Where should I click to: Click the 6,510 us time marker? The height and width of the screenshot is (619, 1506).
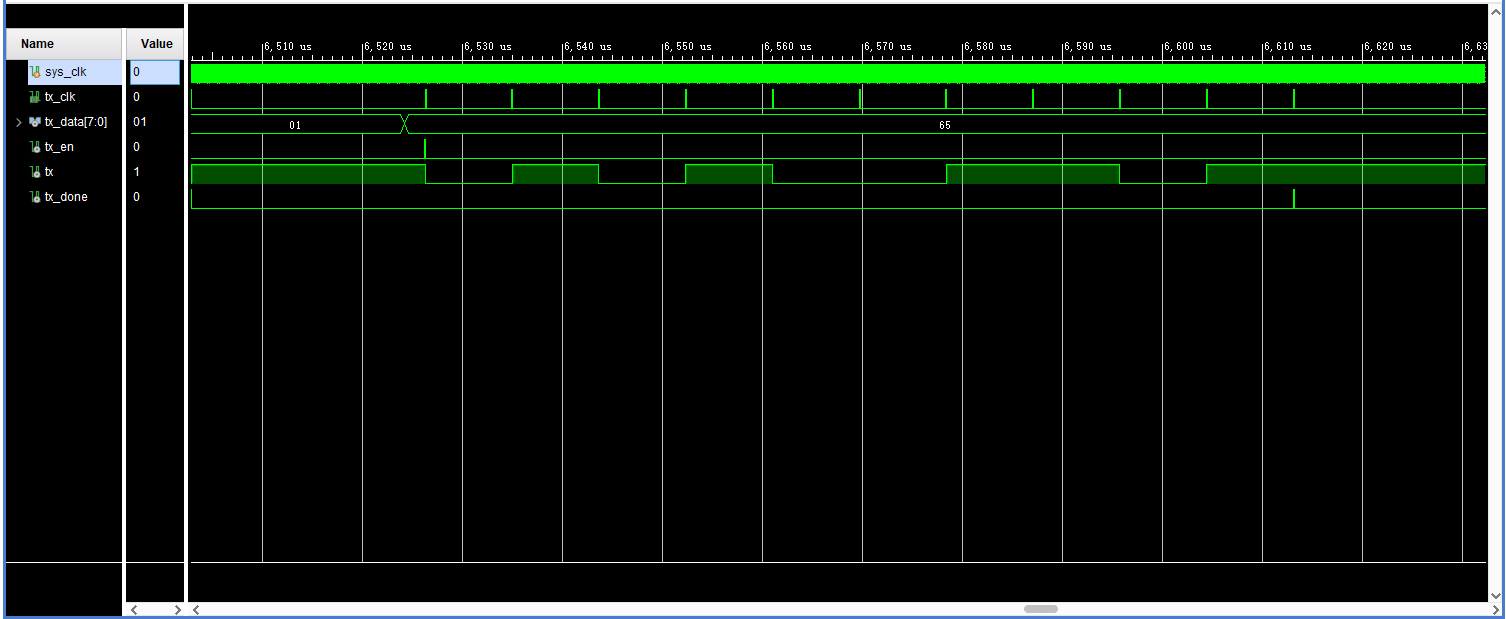click(x=287, y=47)
